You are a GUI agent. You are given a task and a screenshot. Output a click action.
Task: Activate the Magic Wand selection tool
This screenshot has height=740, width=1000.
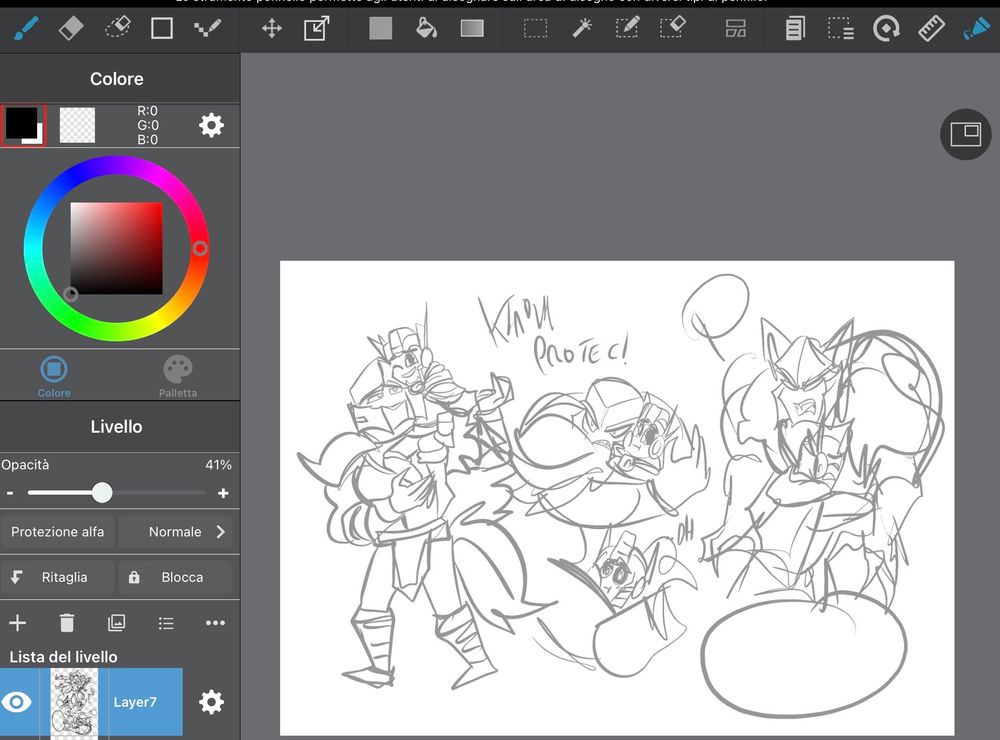click(x=581, y=28)
